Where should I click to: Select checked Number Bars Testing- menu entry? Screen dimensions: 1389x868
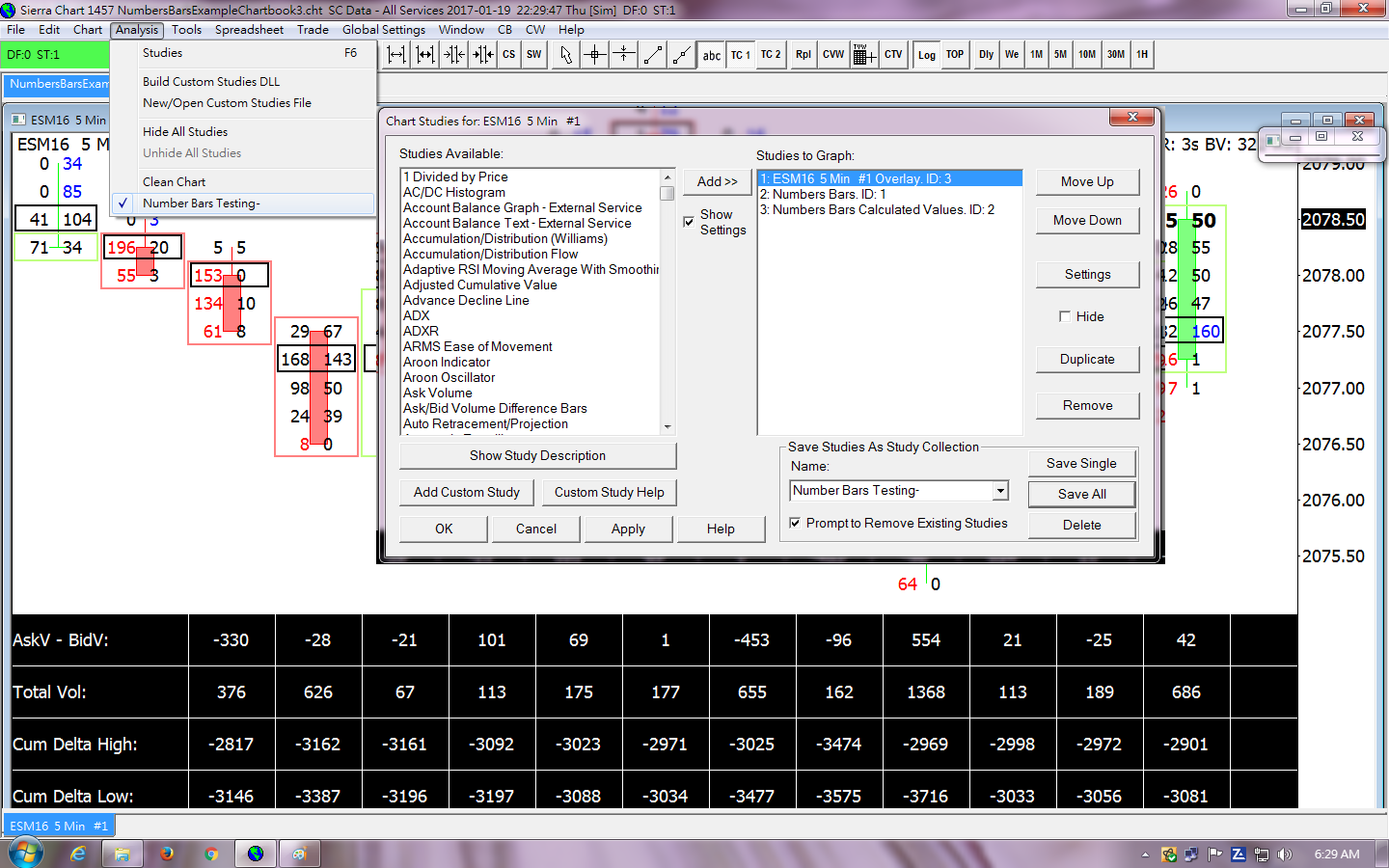(243, 203)
